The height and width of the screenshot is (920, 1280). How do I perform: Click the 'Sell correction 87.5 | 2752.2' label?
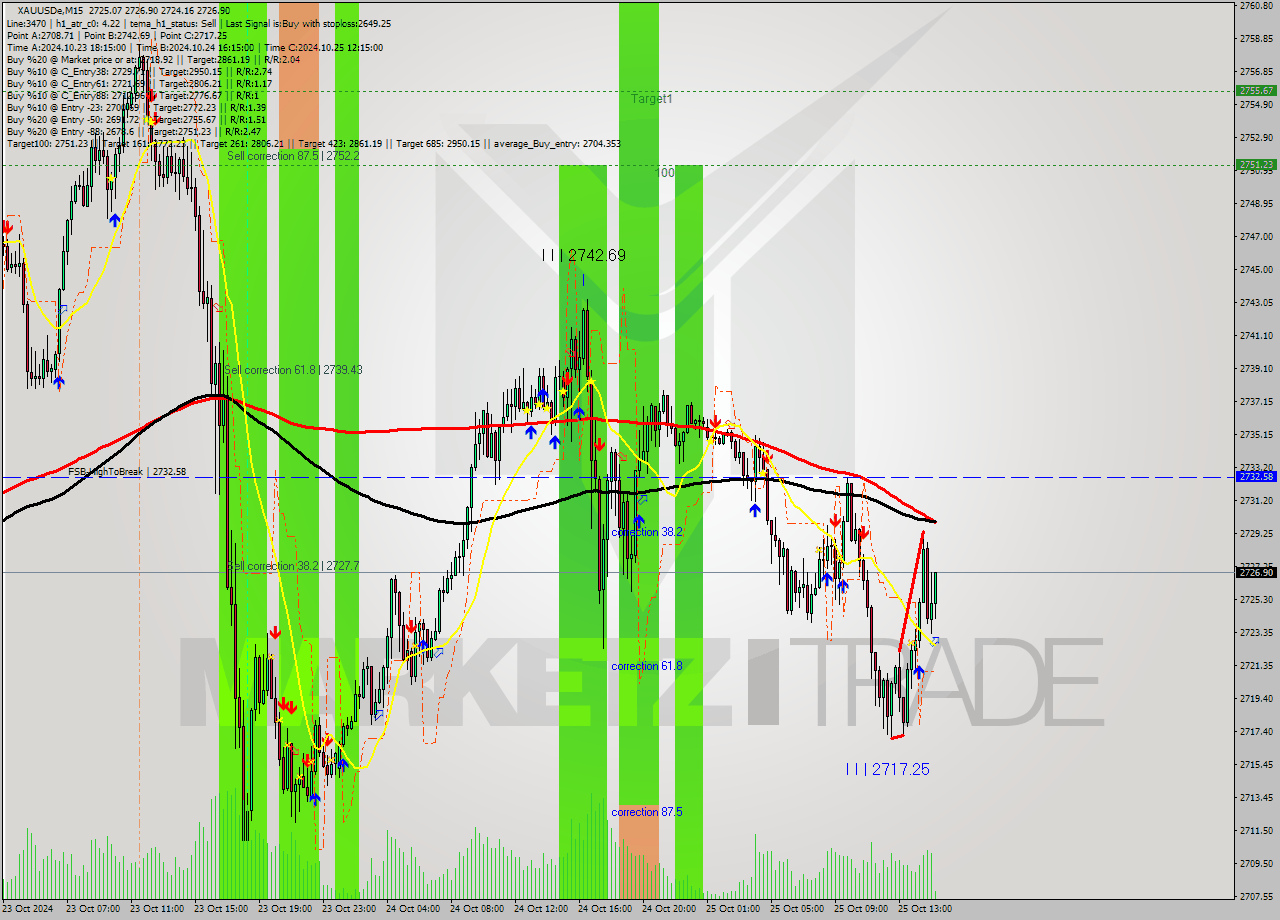pyautogui.click(x=292, y=156)
